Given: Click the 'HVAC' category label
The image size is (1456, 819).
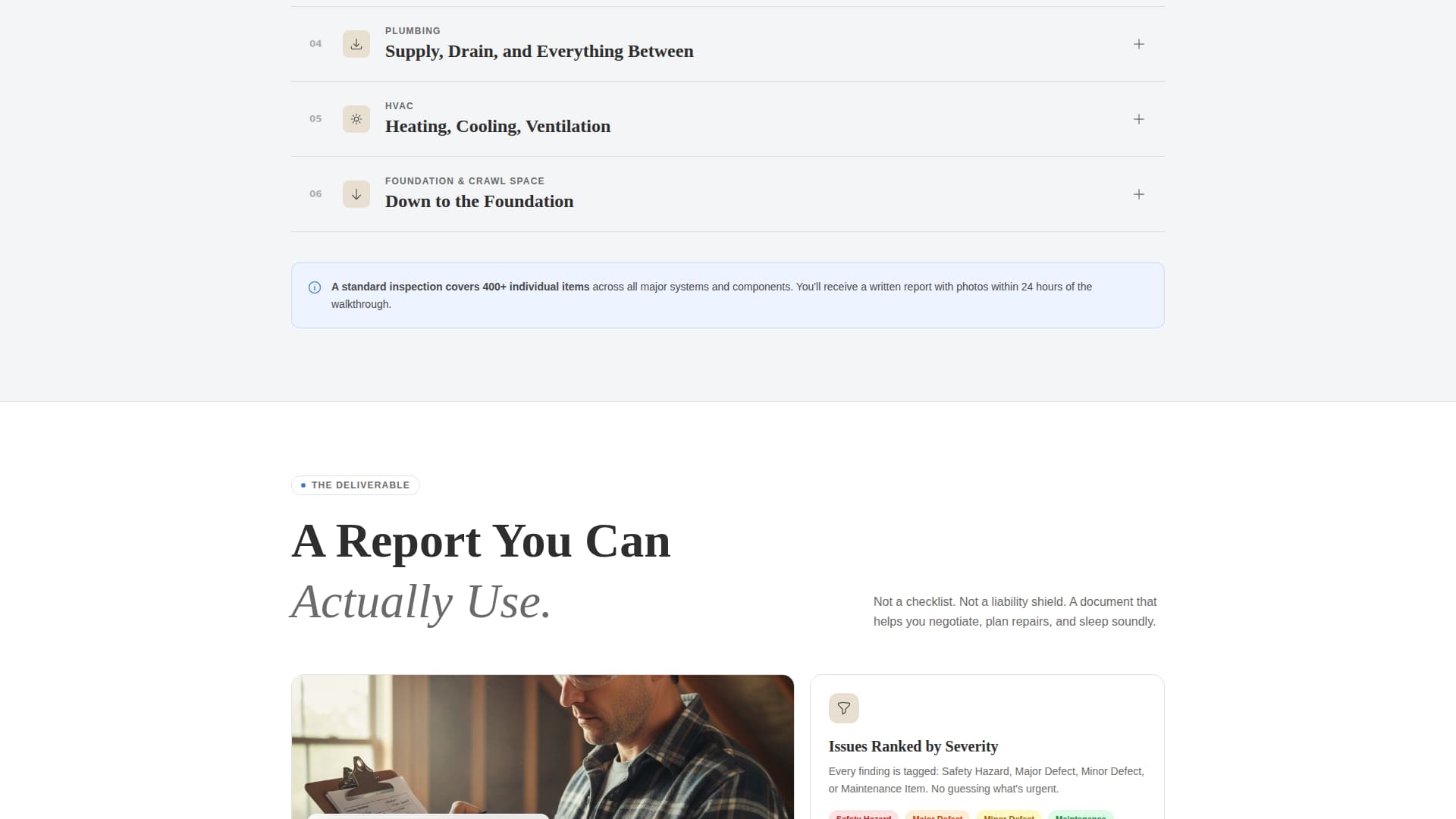Looking at the screenshot, I should 399,106.
